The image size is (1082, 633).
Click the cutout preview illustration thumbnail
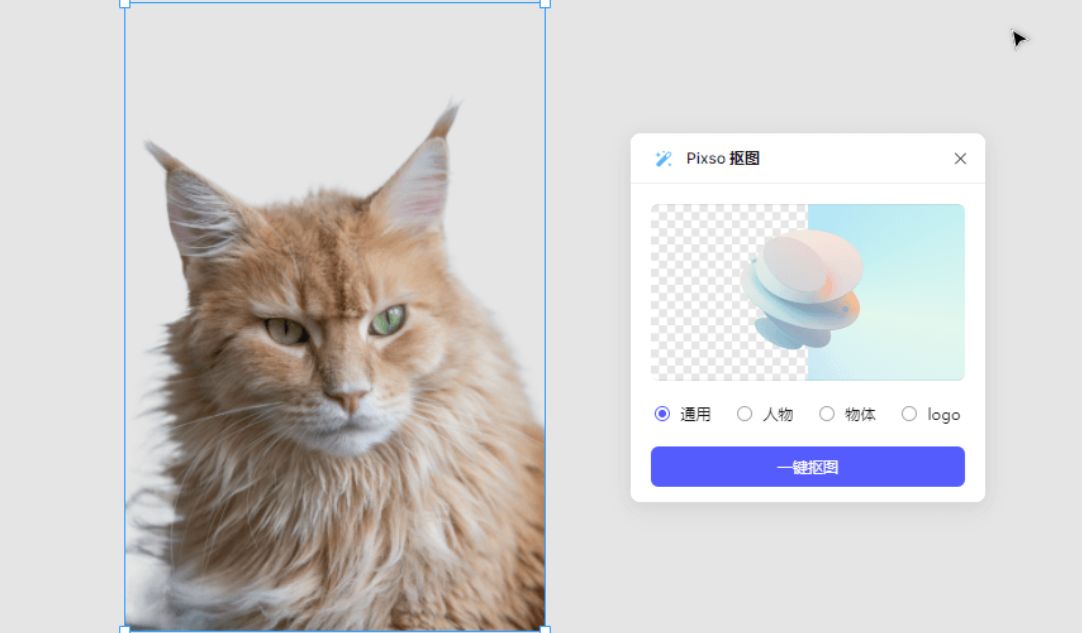[807, 292]
